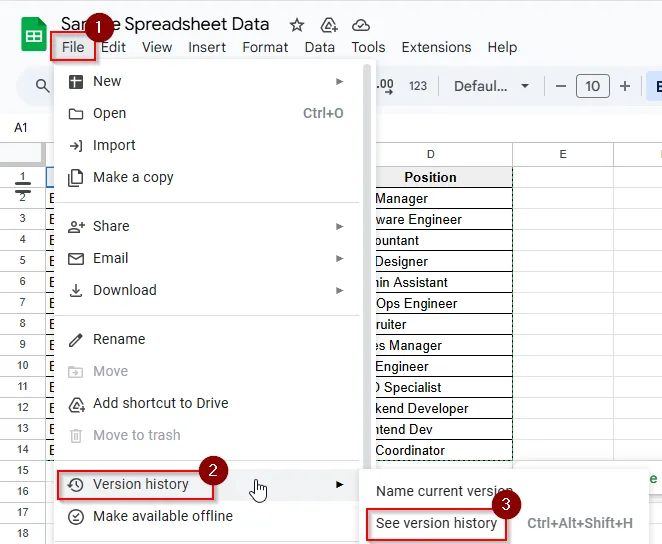
Task: Click the font size field showing 10
Action: click(x=593, y=86)
